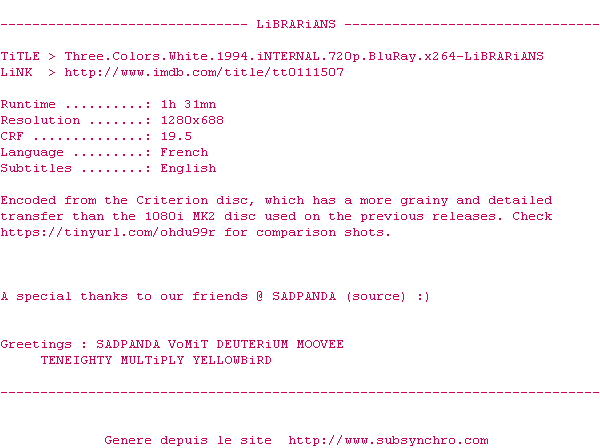Click the imdb.com title link
This screenshot has width=600, height=448.
pos(204,72)
